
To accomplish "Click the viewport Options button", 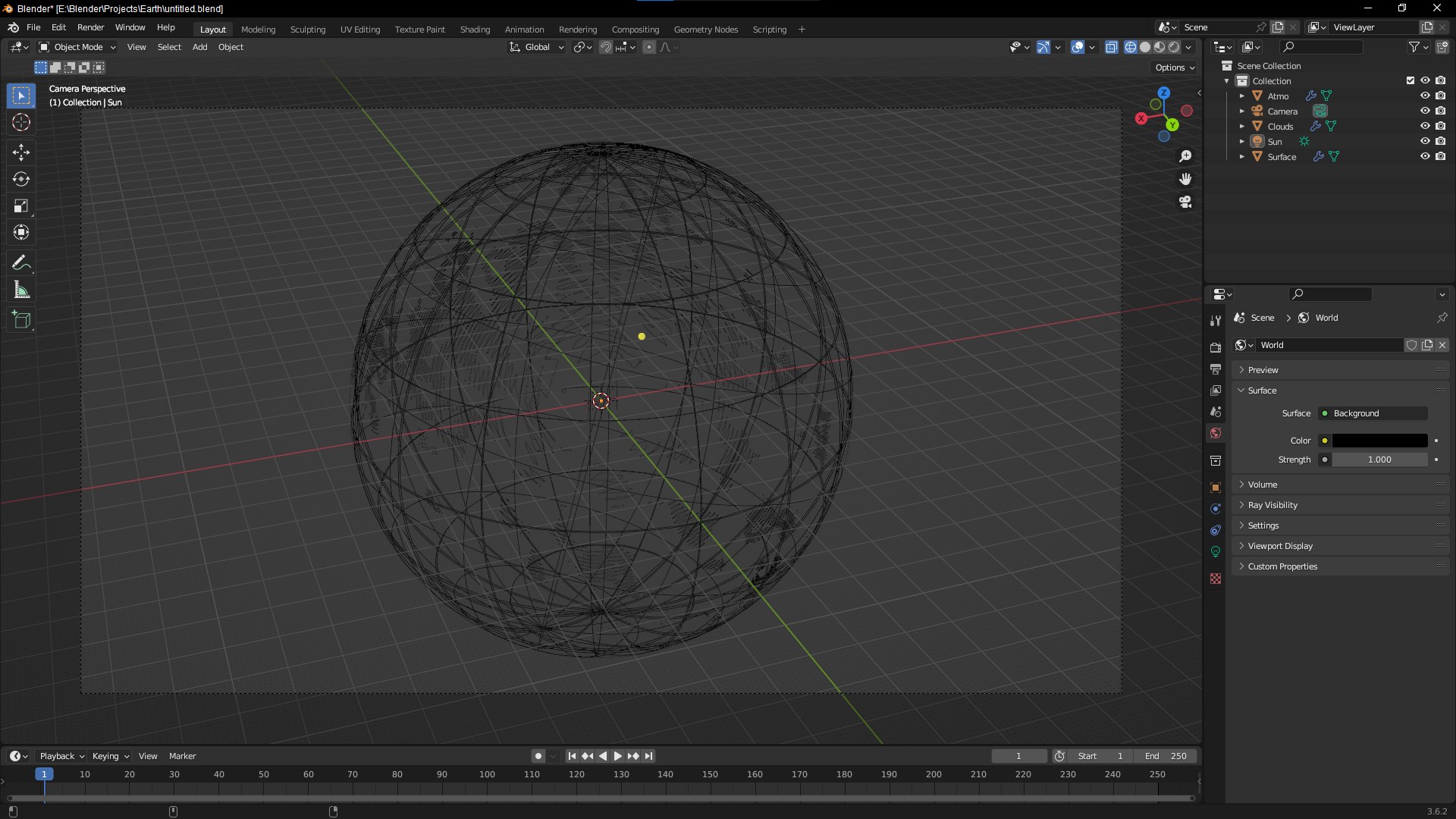I will 1174,67.
